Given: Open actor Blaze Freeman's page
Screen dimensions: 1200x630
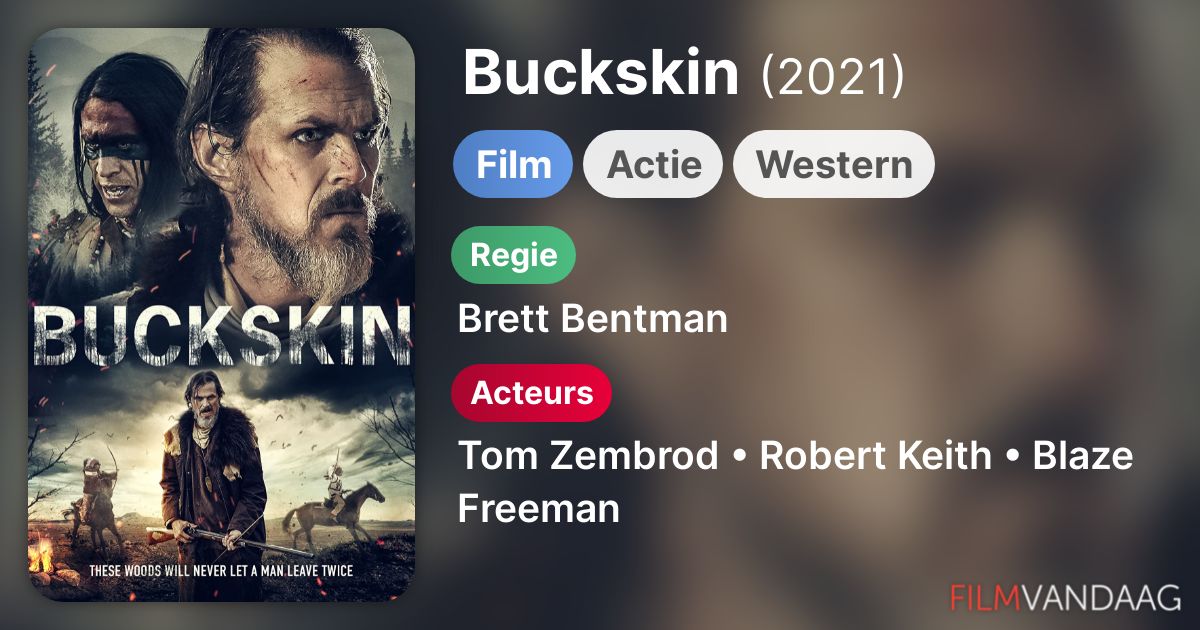Looking at the screenshot, I should pos(795,482).
